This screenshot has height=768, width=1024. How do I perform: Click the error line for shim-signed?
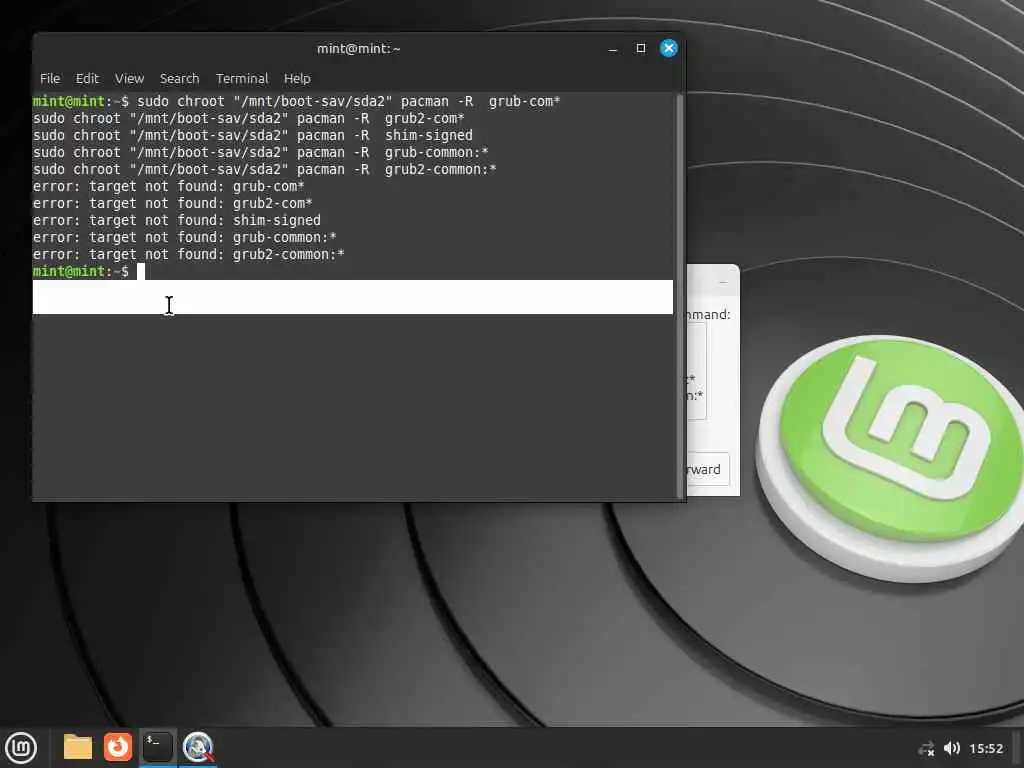(x=176, y=220)
